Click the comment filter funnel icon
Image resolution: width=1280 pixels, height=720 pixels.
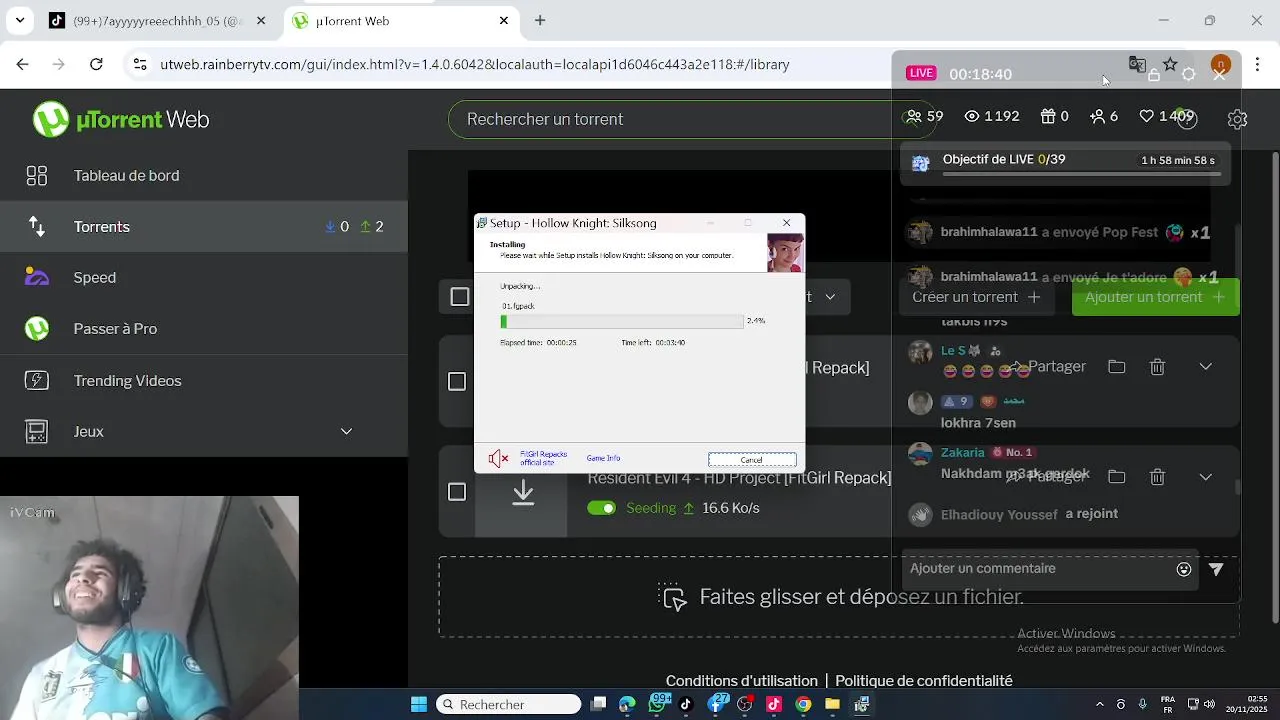(1216, 569)
